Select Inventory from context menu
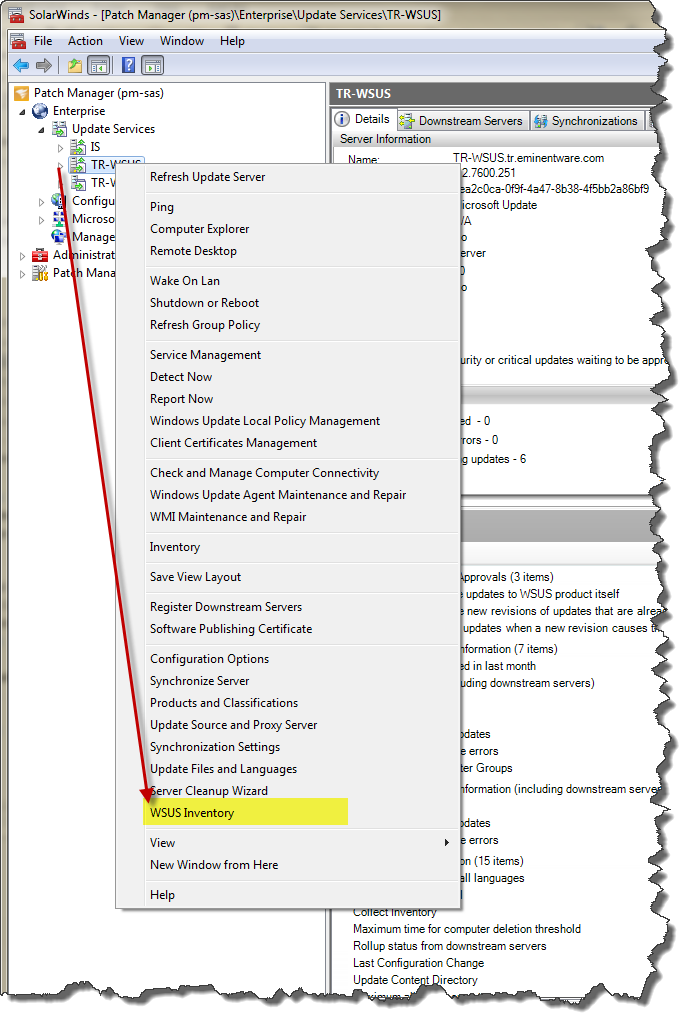 point(175,546)
